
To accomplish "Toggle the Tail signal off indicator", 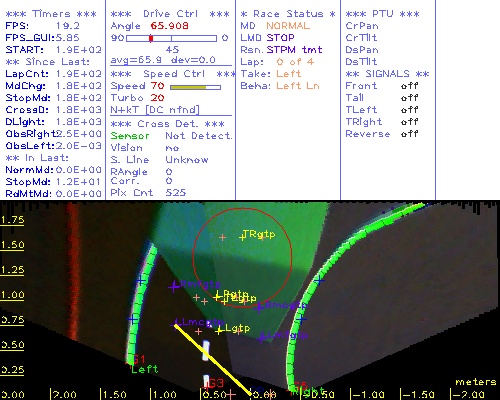I will click(409, 98).
